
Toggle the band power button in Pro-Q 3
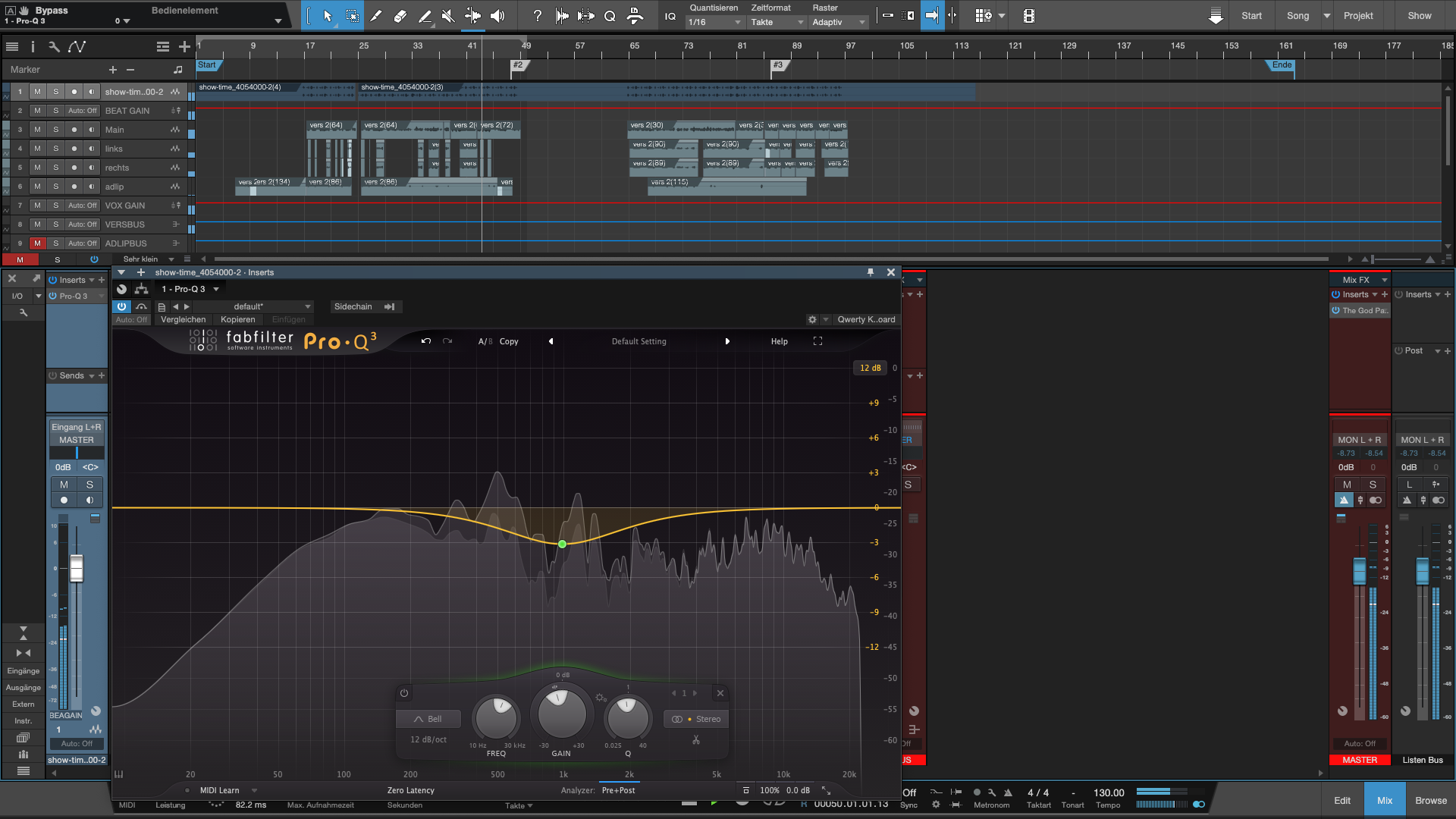[404, 693]
